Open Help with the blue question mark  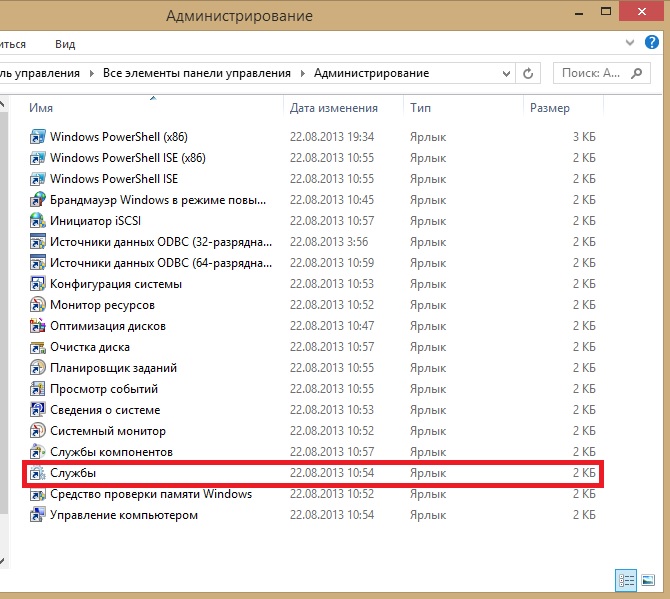652,42
